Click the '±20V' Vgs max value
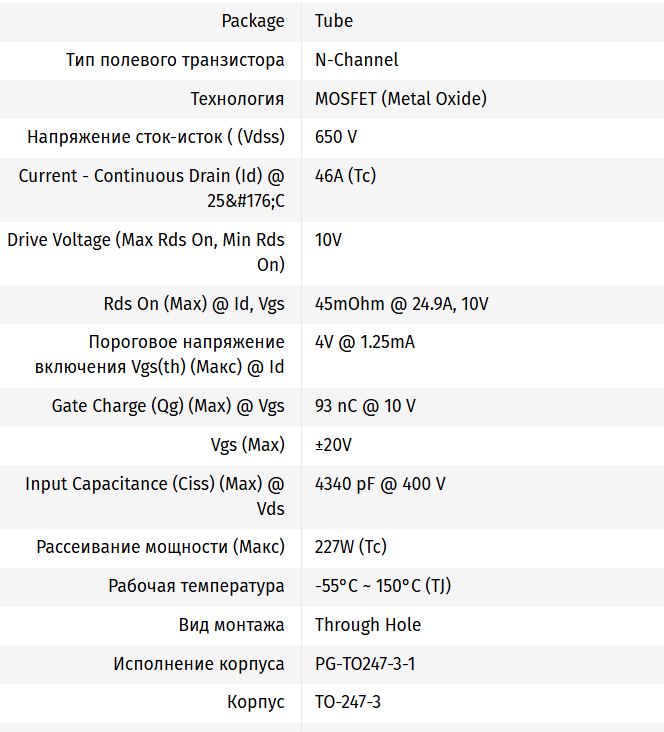This screenshot has width=664, height=732. pos(333,444)
